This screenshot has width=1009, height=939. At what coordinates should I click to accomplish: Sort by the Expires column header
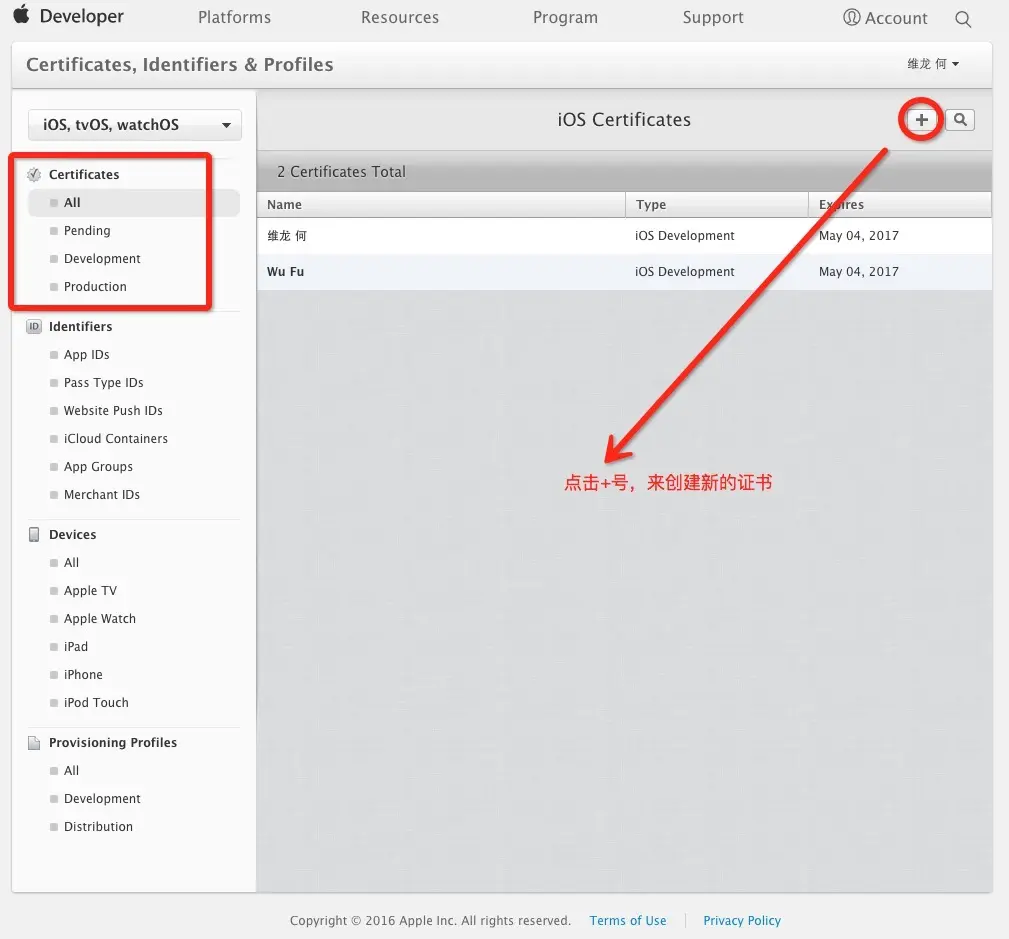point(900,205)
